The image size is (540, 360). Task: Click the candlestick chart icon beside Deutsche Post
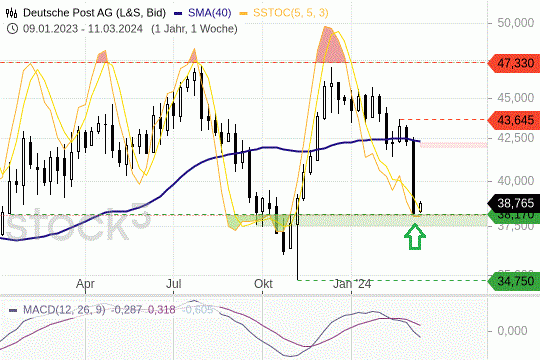(11, 13)
